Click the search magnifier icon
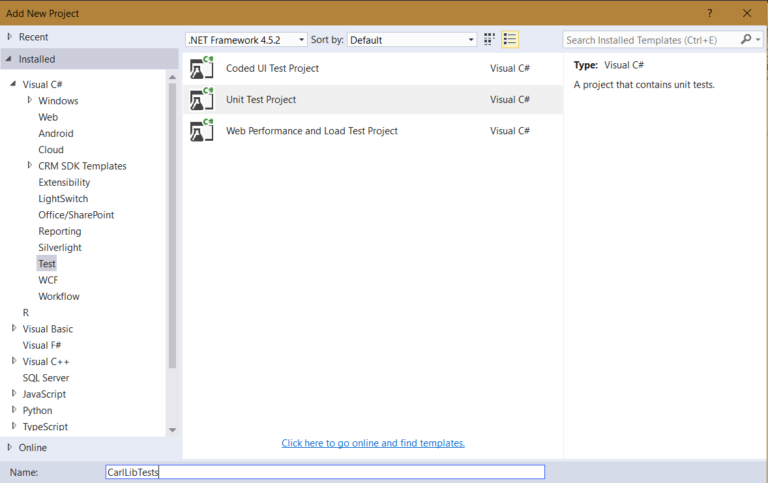This screenshot has width=768, height=483. click(x=745, y=40)
